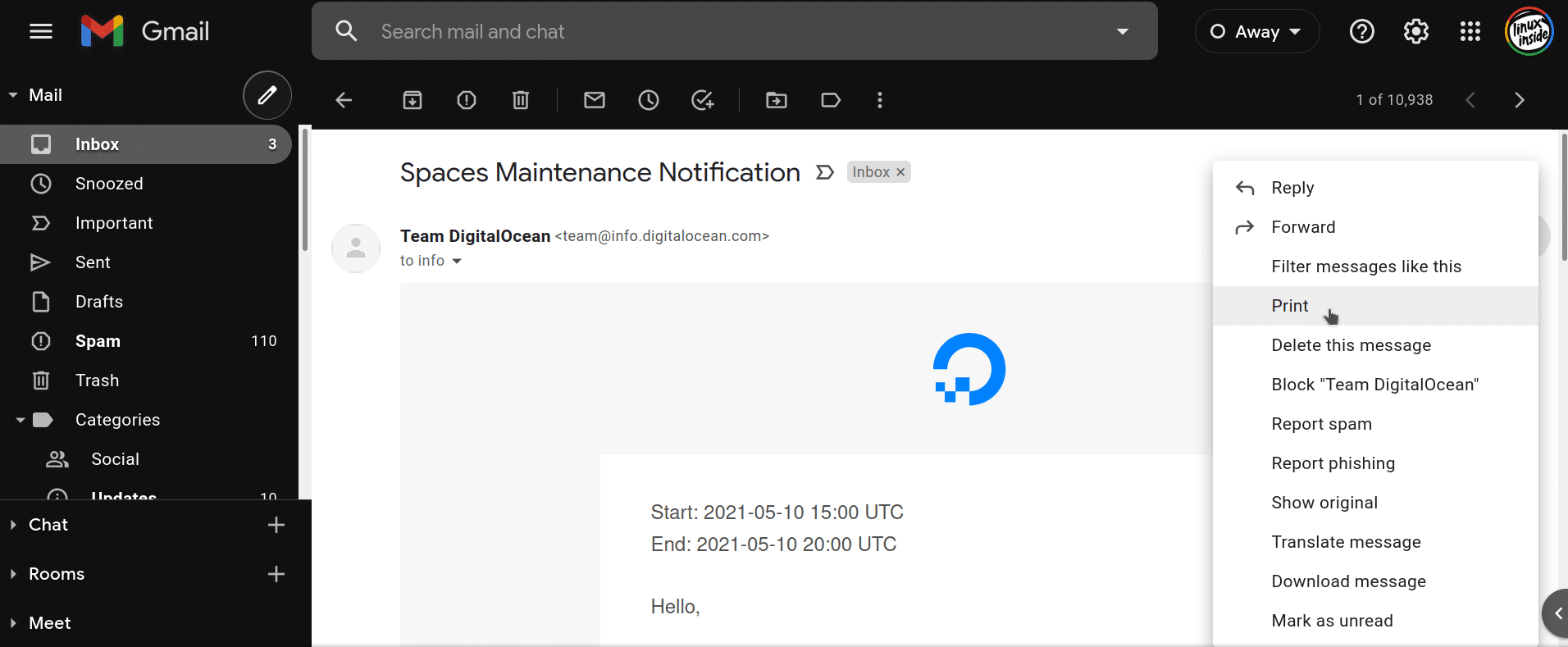Click the account avatar picture
The height and width of the screenshot is (647, 1568).
coord(1529,31)
